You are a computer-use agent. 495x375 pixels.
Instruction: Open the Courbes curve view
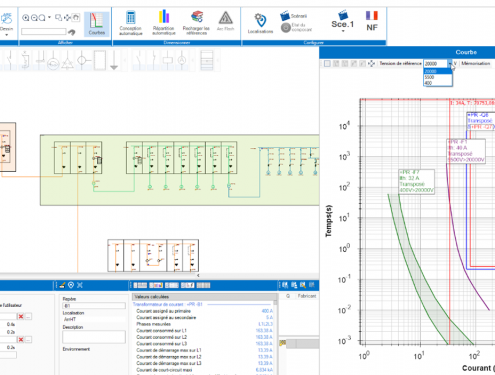click(x=96, y=24)
